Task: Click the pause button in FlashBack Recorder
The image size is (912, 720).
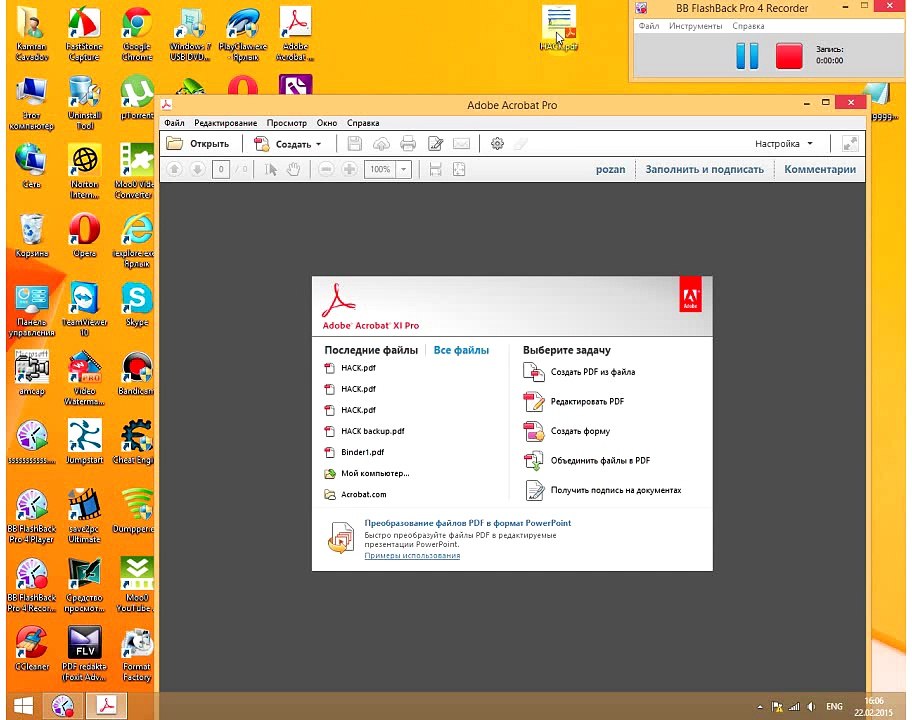Action: pyautogui.click(x=747, y=56)
